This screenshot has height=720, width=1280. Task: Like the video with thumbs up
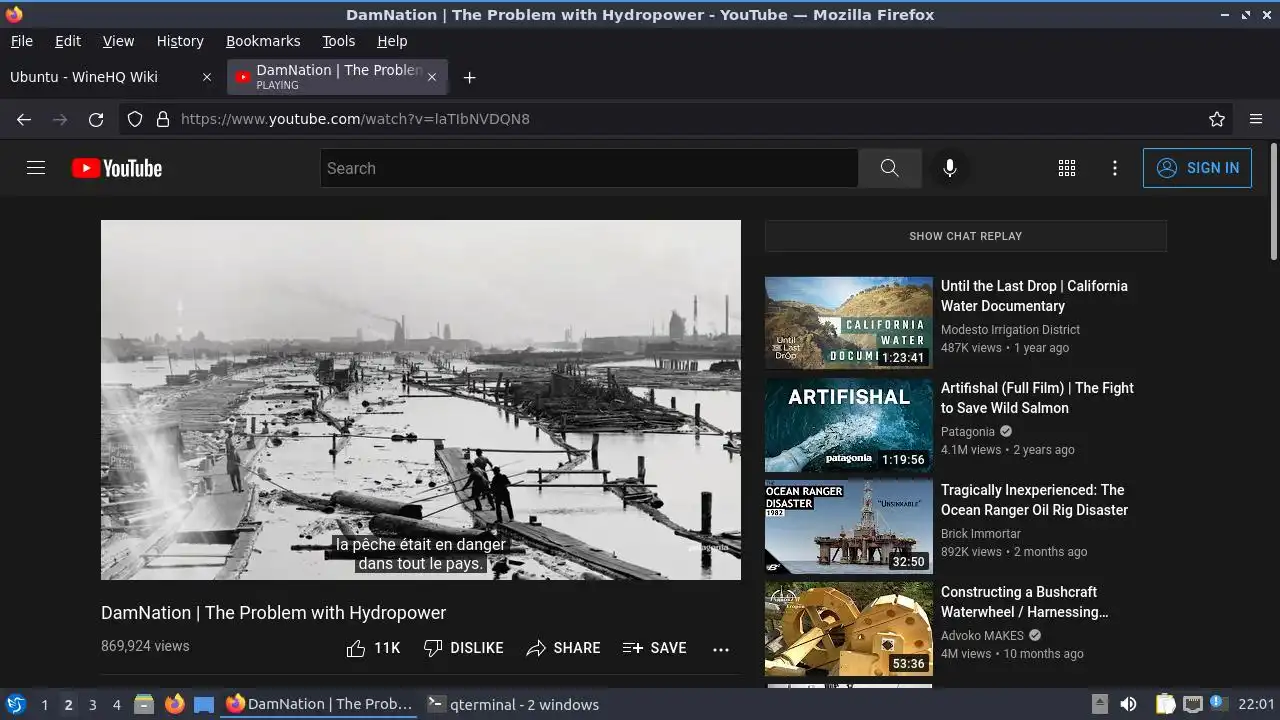[373, 648]
